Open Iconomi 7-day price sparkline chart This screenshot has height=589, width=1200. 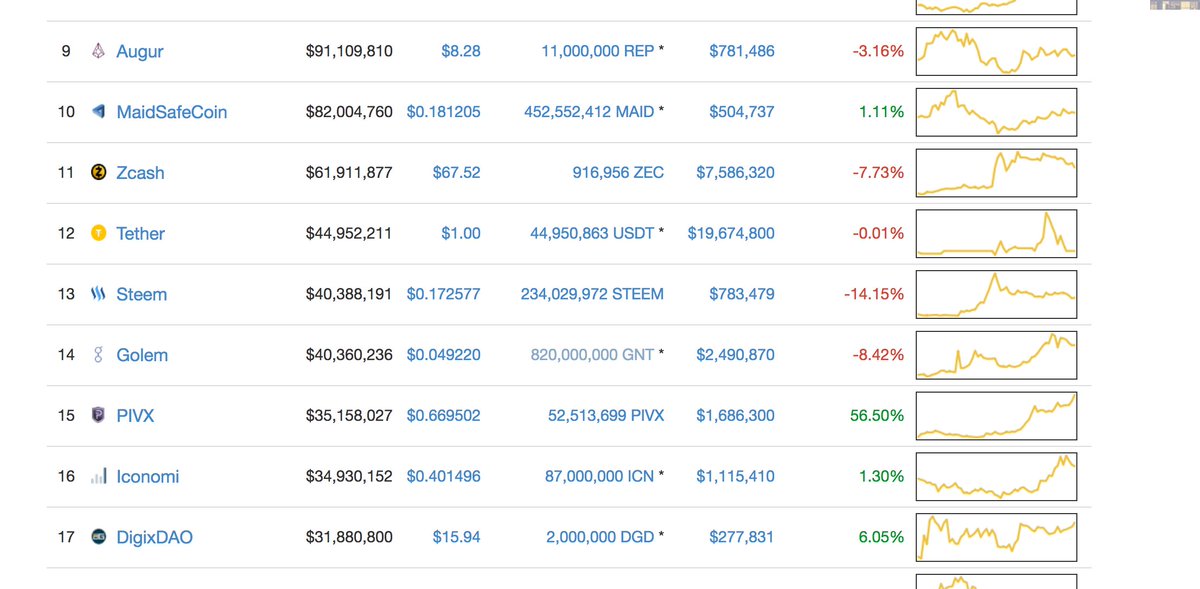tap(997, 476)
